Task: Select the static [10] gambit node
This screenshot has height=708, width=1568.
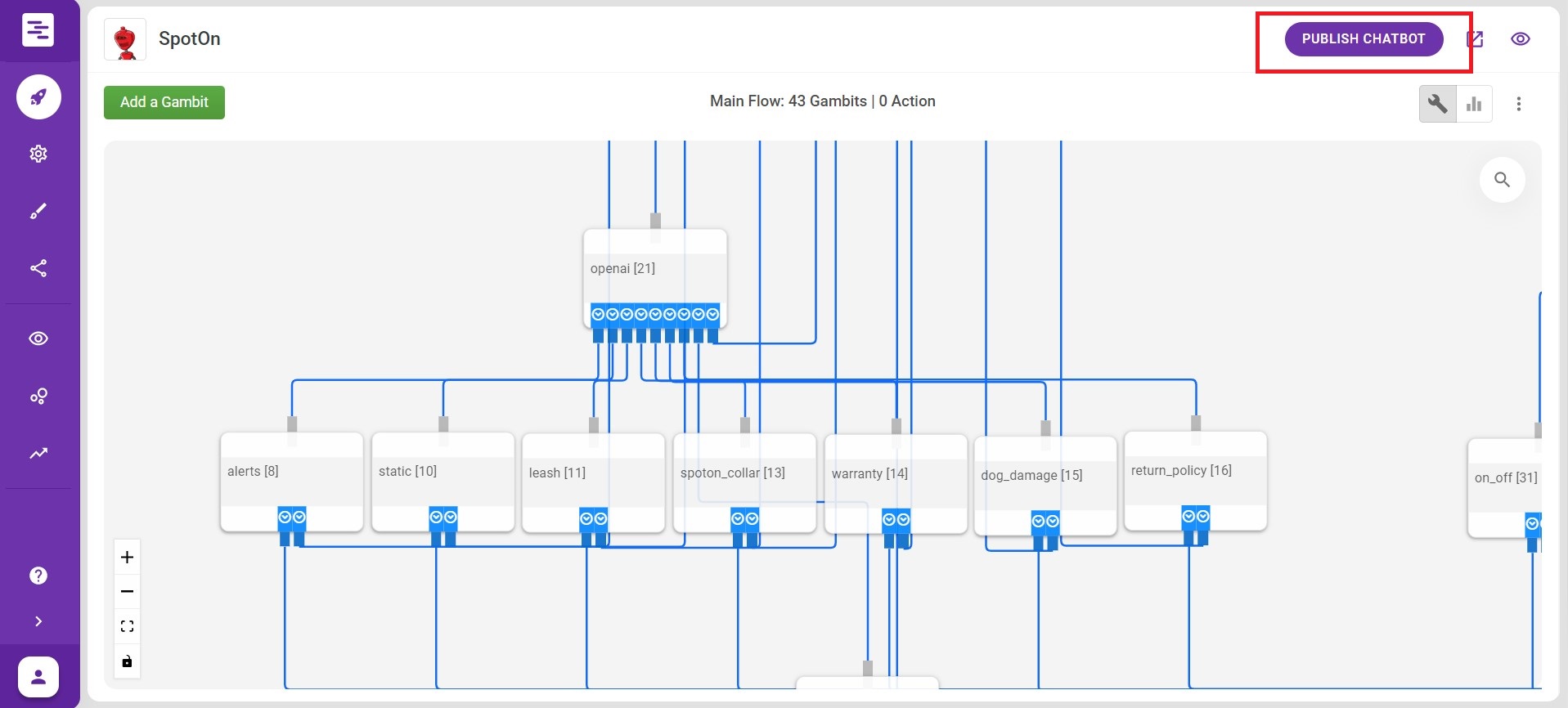Action: (443, 482)
